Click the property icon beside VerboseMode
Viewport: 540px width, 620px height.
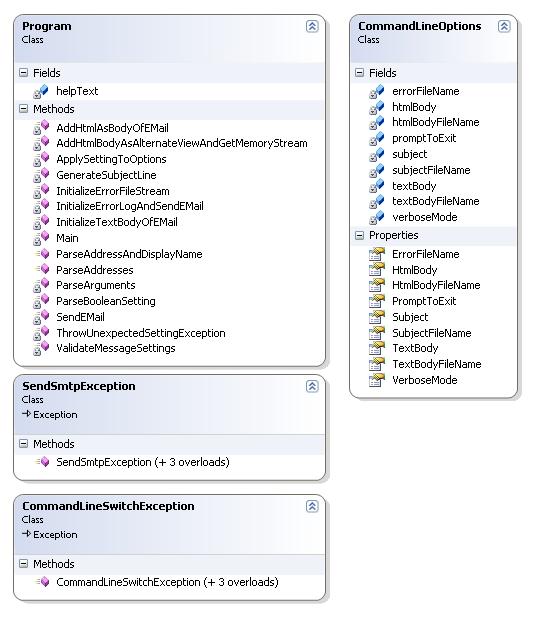[x=377, y=380]
